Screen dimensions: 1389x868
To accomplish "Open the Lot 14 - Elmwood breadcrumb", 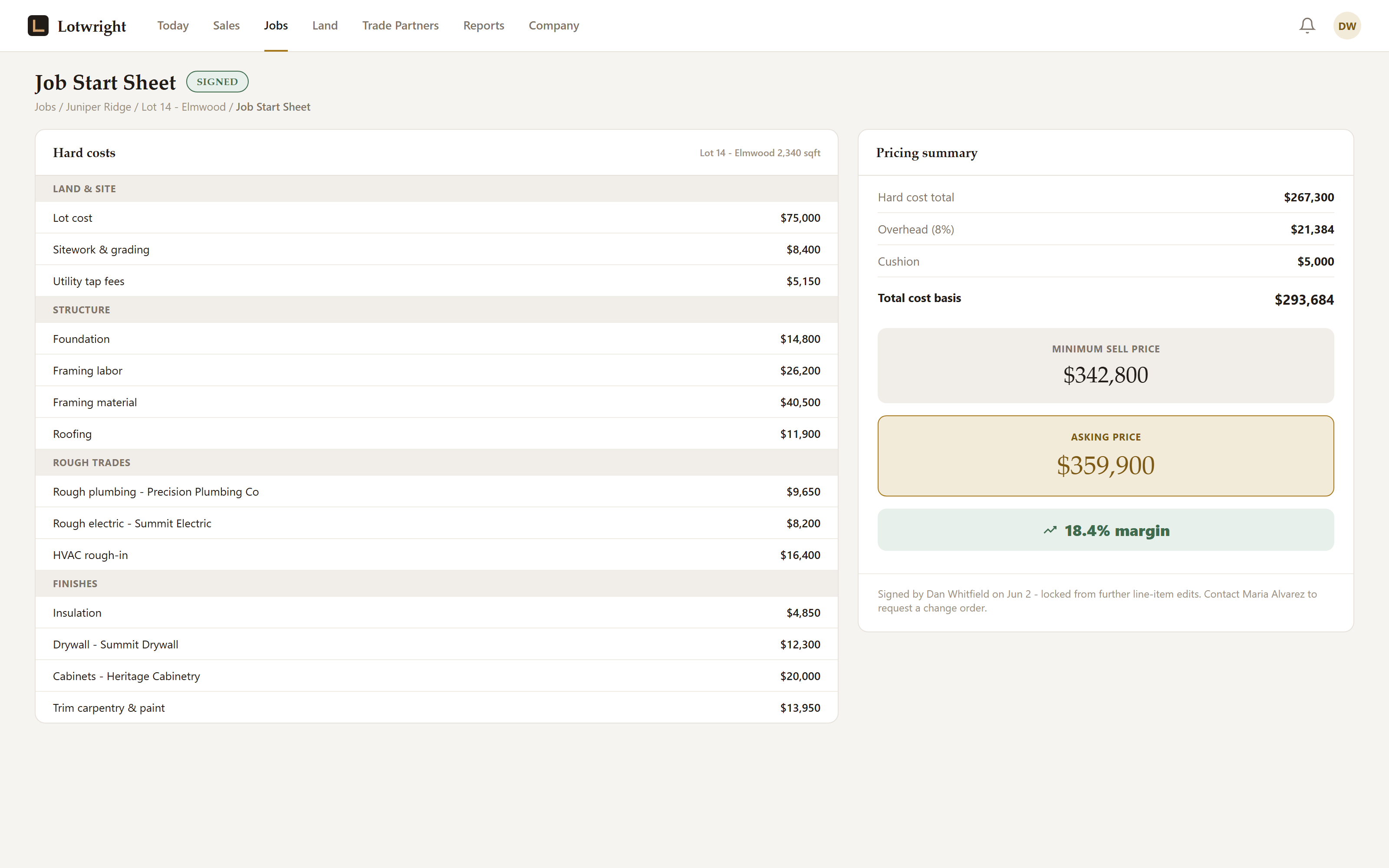I will click(x=184, y=107).
